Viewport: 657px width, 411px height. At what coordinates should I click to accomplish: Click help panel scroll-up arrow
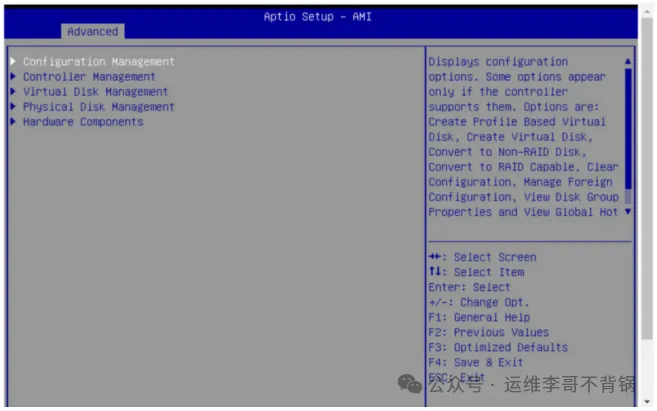point(628,62)
